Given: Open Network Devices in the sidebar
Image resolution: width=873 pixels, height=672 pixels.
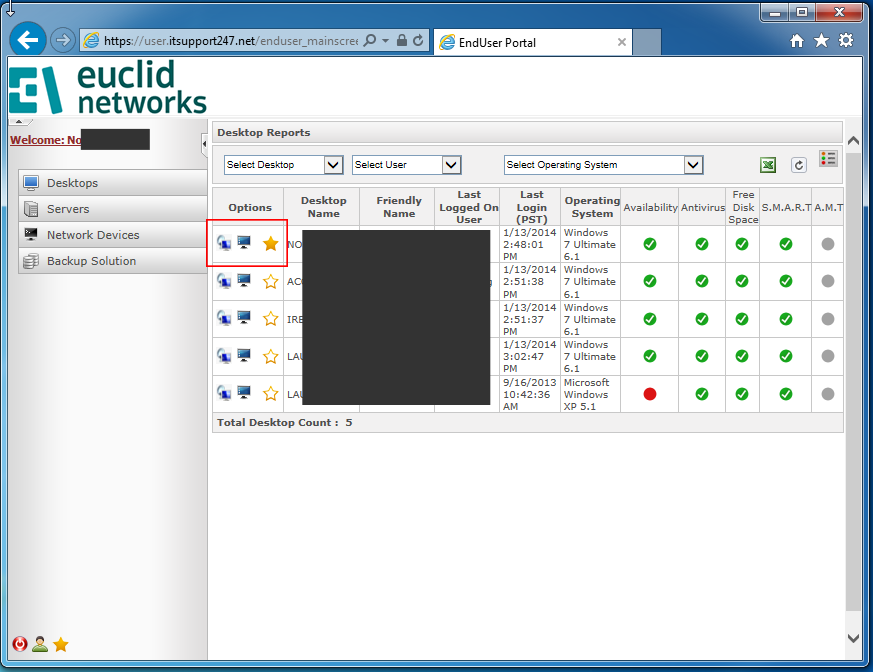Looking at the screenshot, I should tap(113, 235).
